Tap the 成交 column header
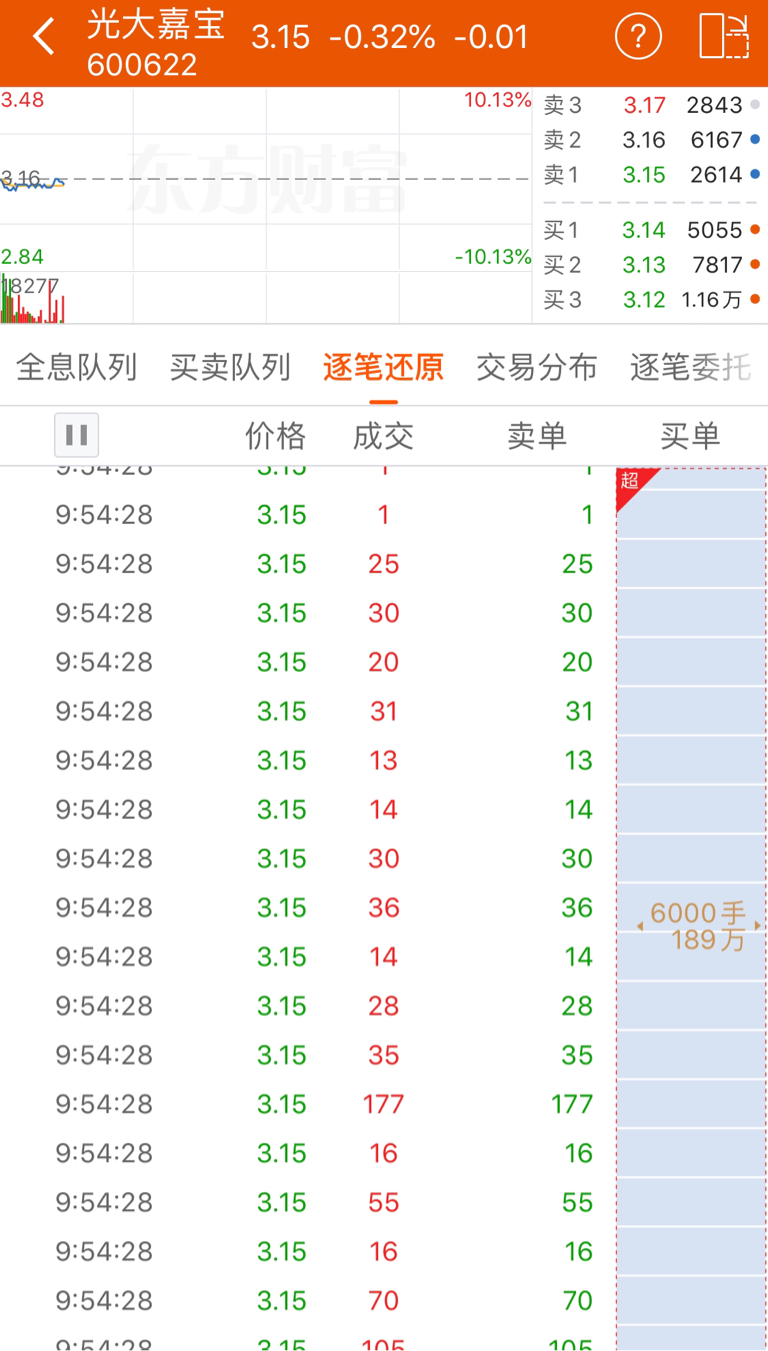 click(x=383, y=436)
